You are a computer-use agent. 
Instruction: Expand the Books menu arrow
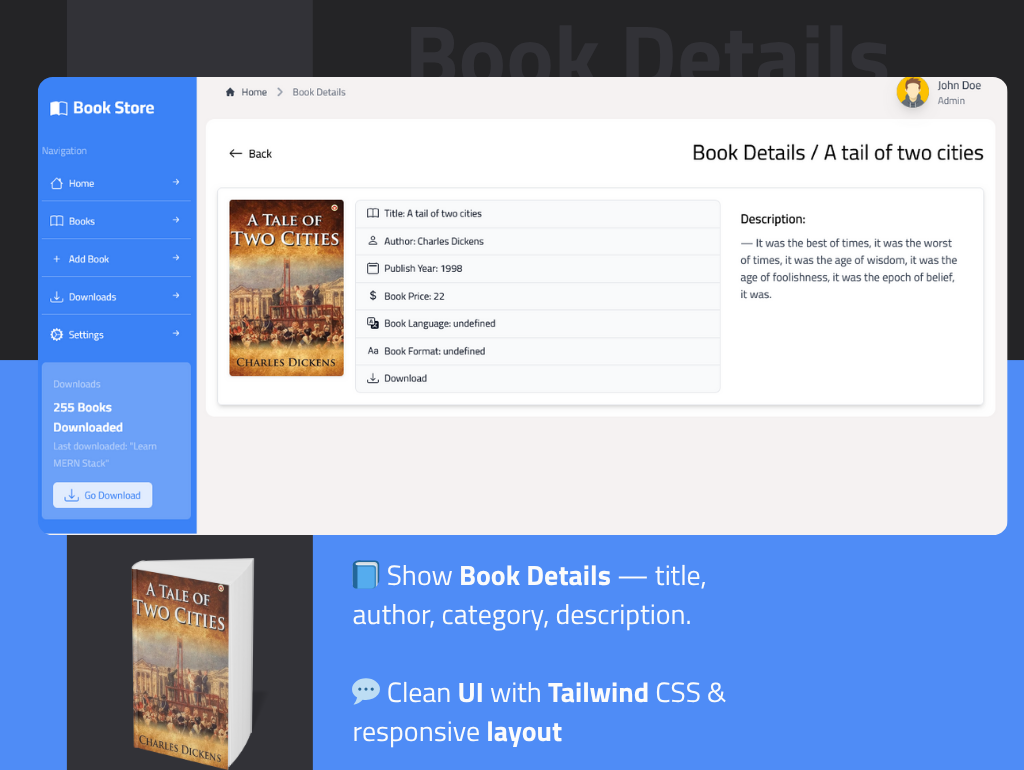point(176,220)
